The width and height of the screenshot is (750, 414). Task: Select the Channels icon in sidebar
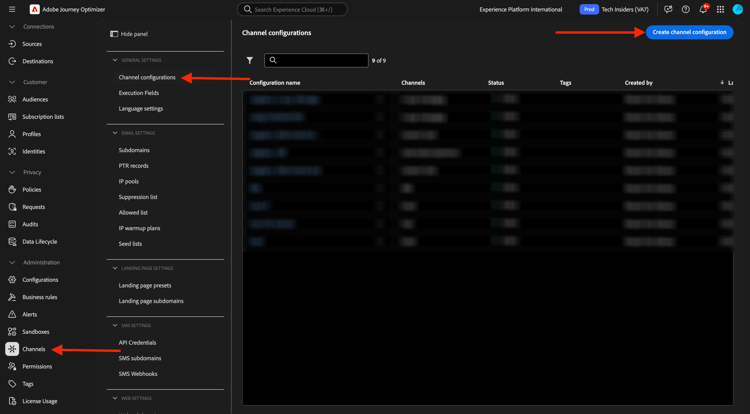point(12,349)
